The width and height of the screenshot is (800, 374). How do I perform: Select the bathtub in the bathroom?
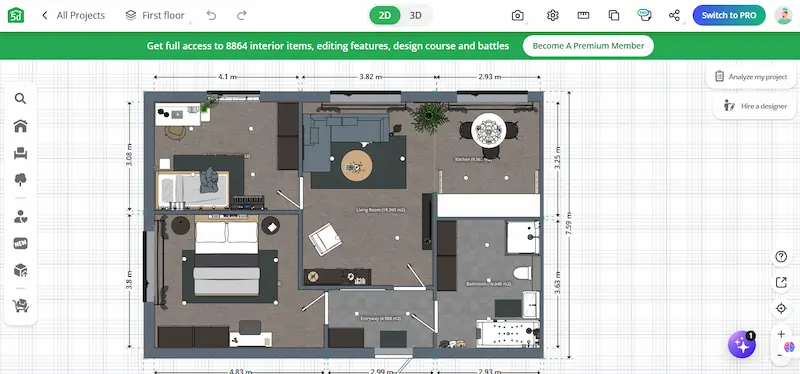[508, 334]
